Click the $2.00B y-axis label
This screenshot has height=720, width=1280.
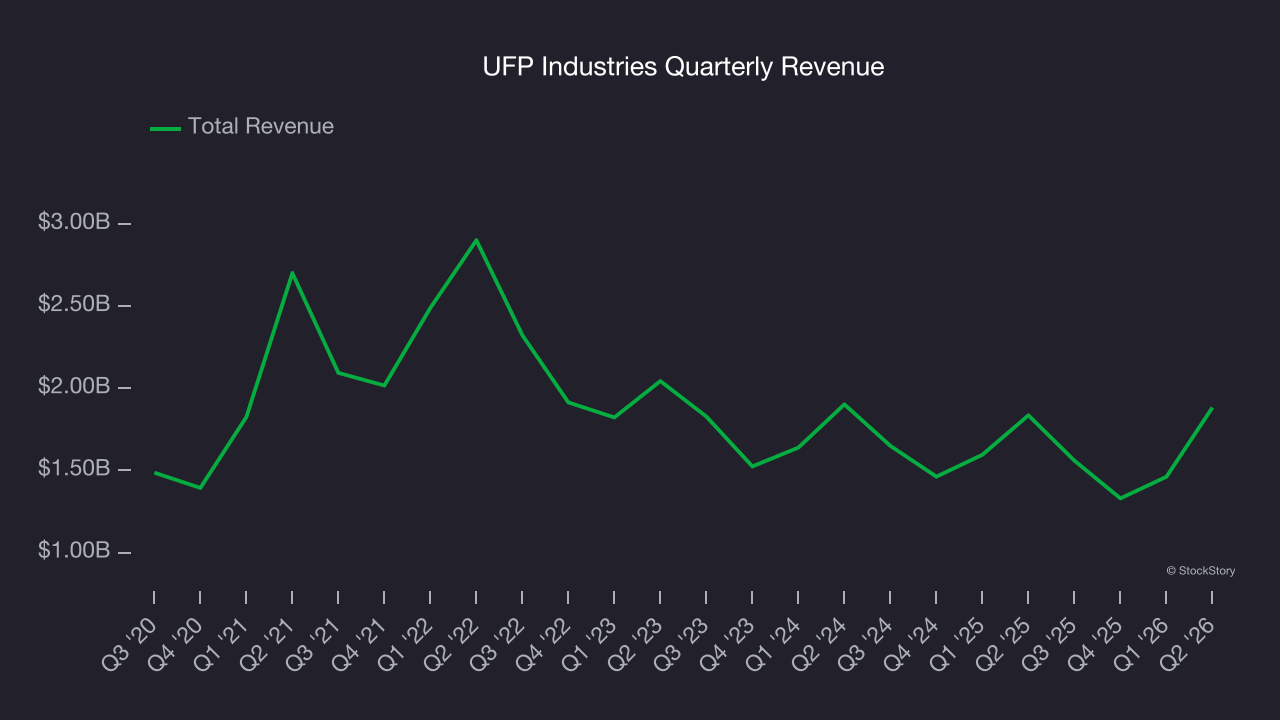[74, 386]
